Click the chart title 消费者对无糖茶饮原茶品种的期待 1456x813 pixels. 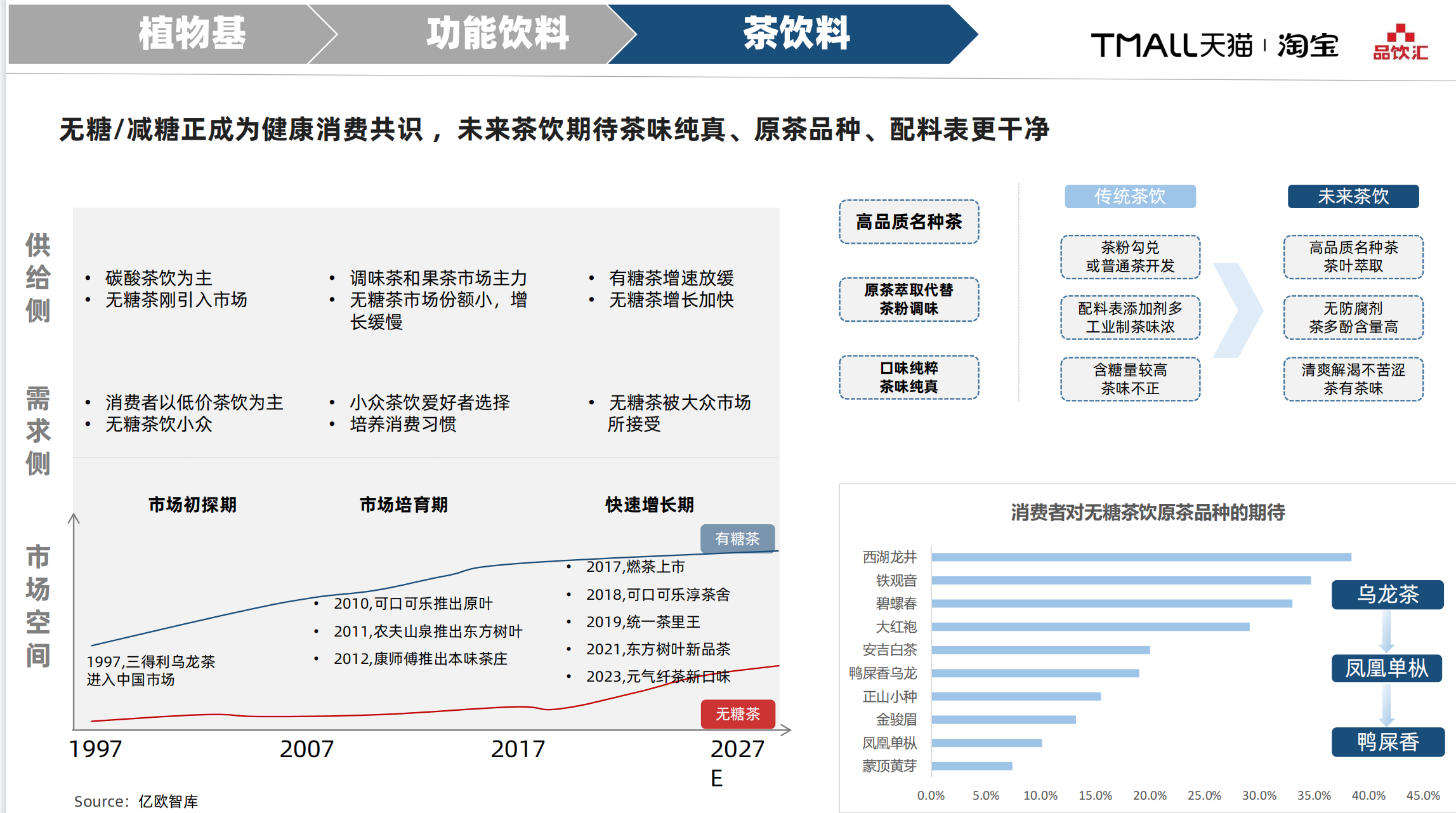tap(1148, 512)
